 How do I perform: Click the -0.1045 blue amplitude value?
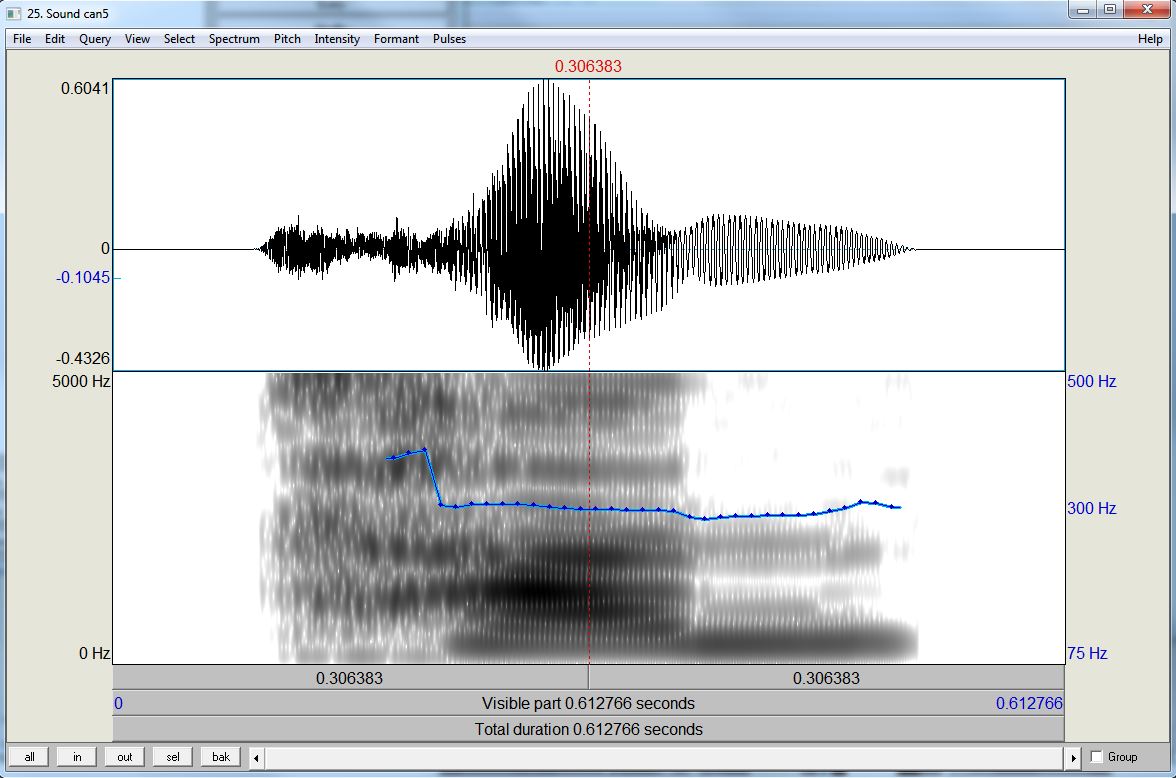pyautogui.click(x=82, y=278)
